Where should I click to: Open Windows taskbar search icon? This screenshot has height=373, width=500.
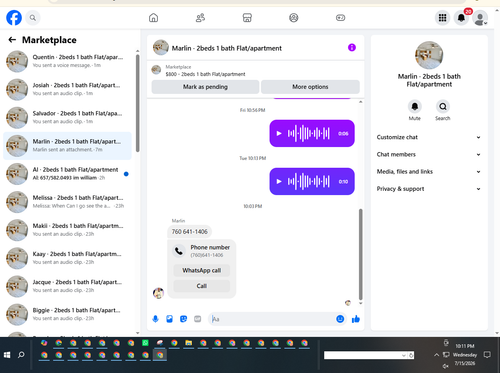pyautogui.click(x=21, y=355)
